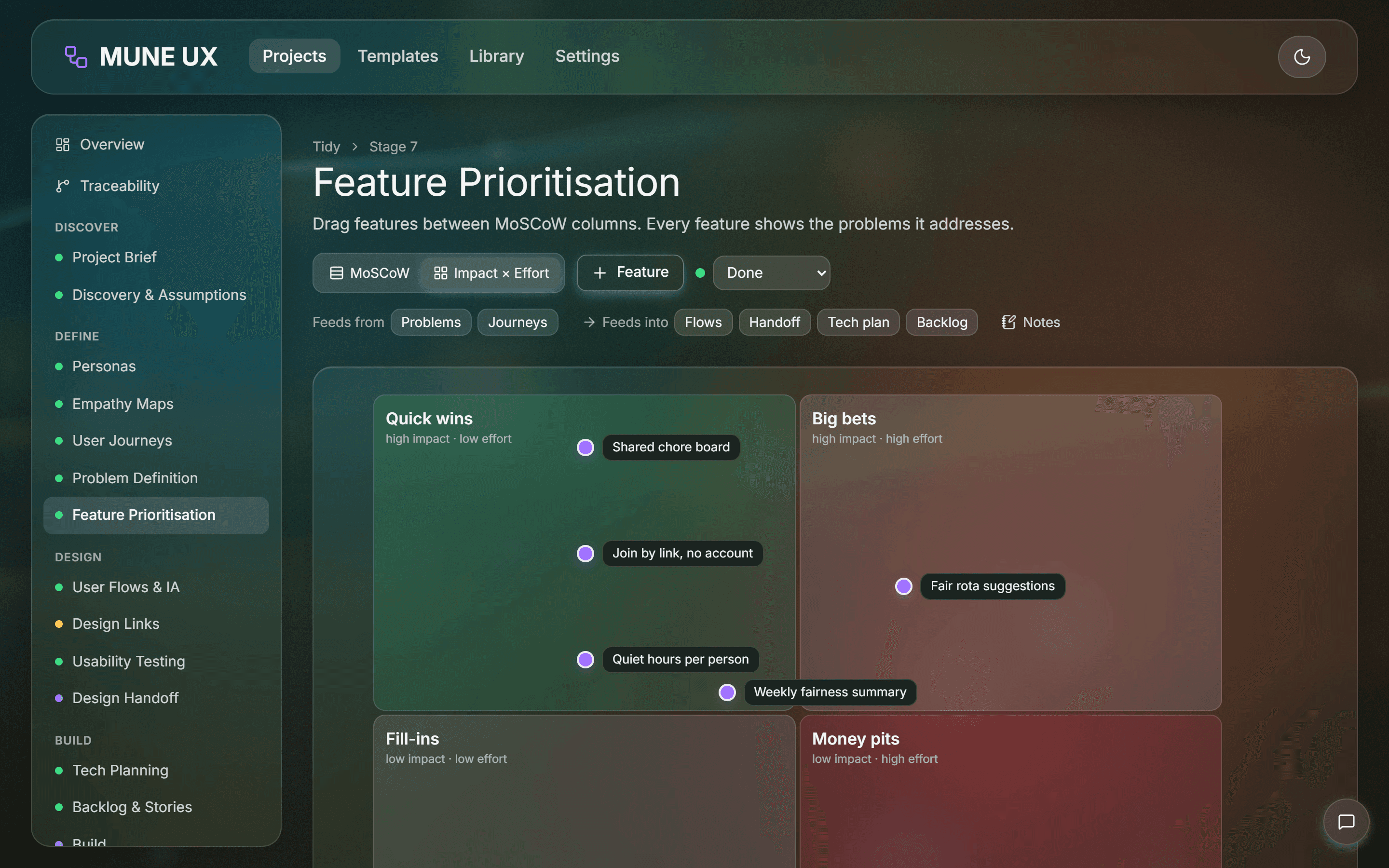The height and width of the screenshot is (868, 1389).
Task: Open Discovery & Assumptions in sidebar
Action: point(156,295)
